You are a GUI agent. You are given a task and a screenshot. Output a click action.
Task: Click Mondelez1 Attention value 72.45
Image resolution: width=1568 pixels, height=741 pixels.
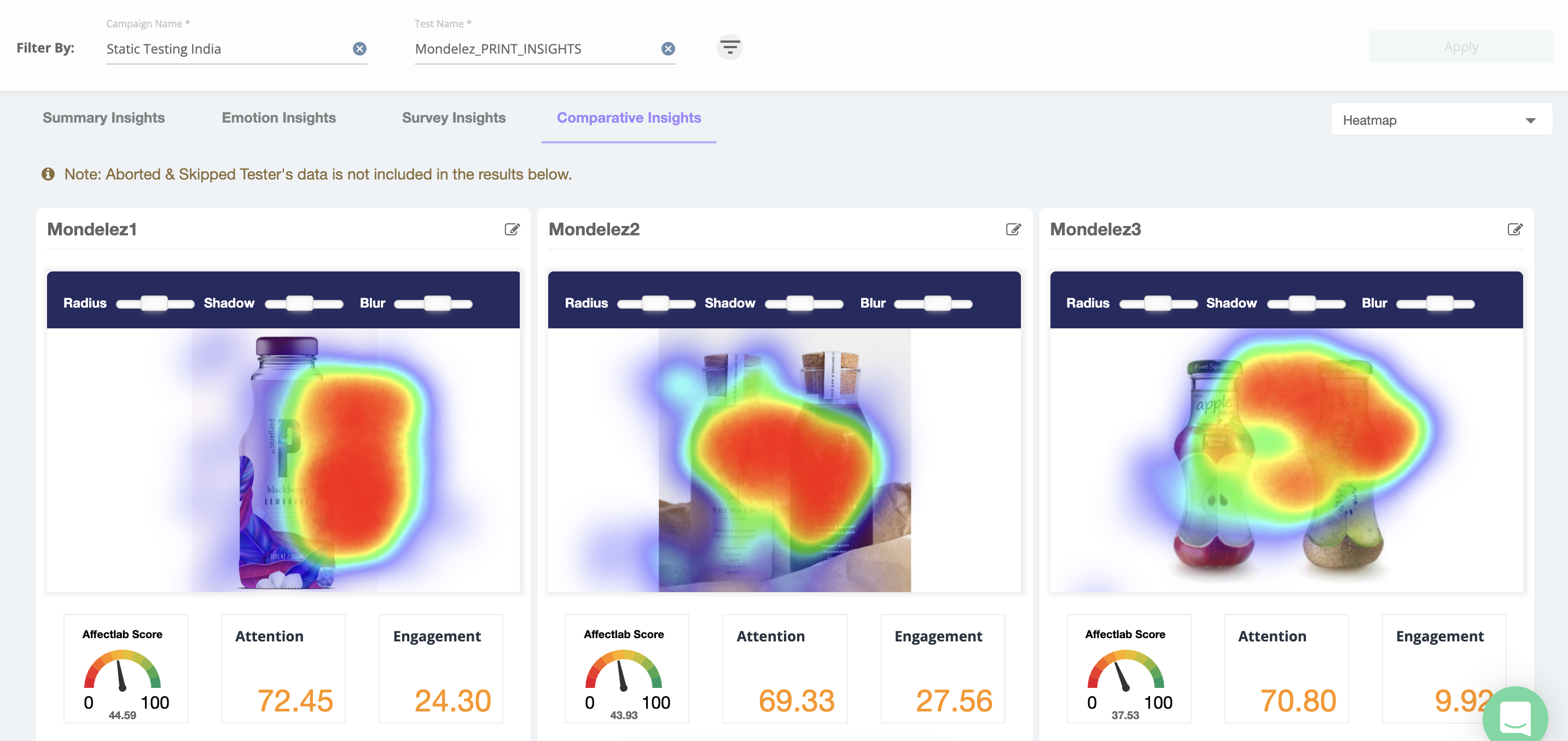click(x=294, y=701)
